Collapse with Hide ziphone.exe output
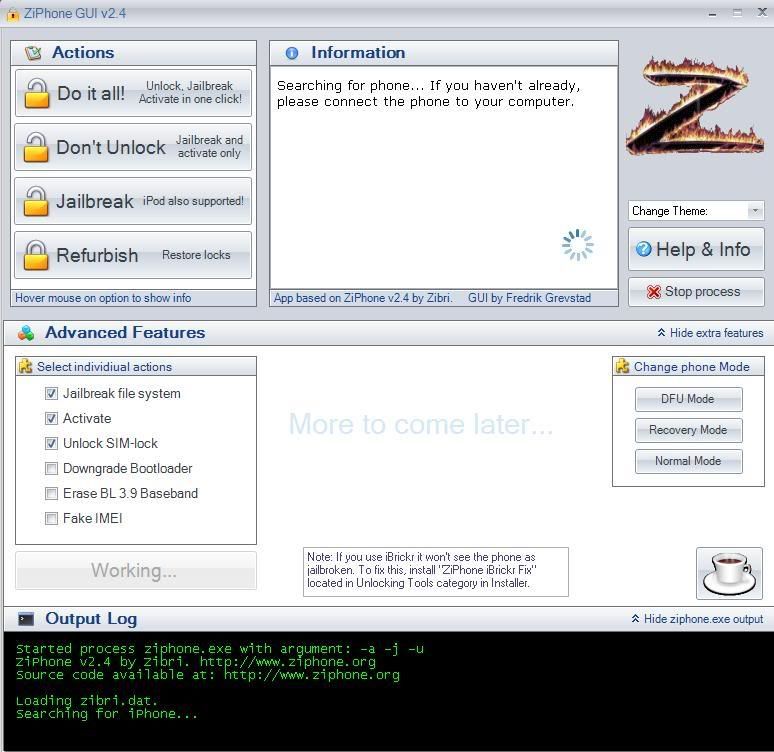 [697, 619]
